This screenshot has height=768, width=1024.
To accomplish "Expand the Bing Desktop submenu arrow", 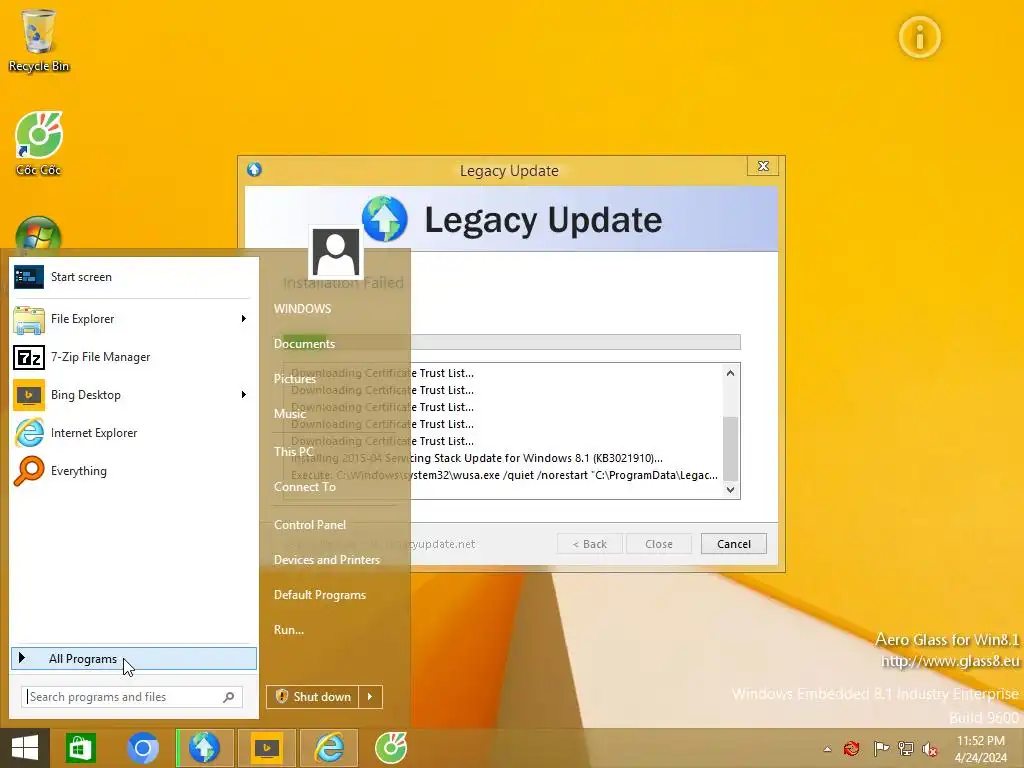I will [x=244, y=395].
